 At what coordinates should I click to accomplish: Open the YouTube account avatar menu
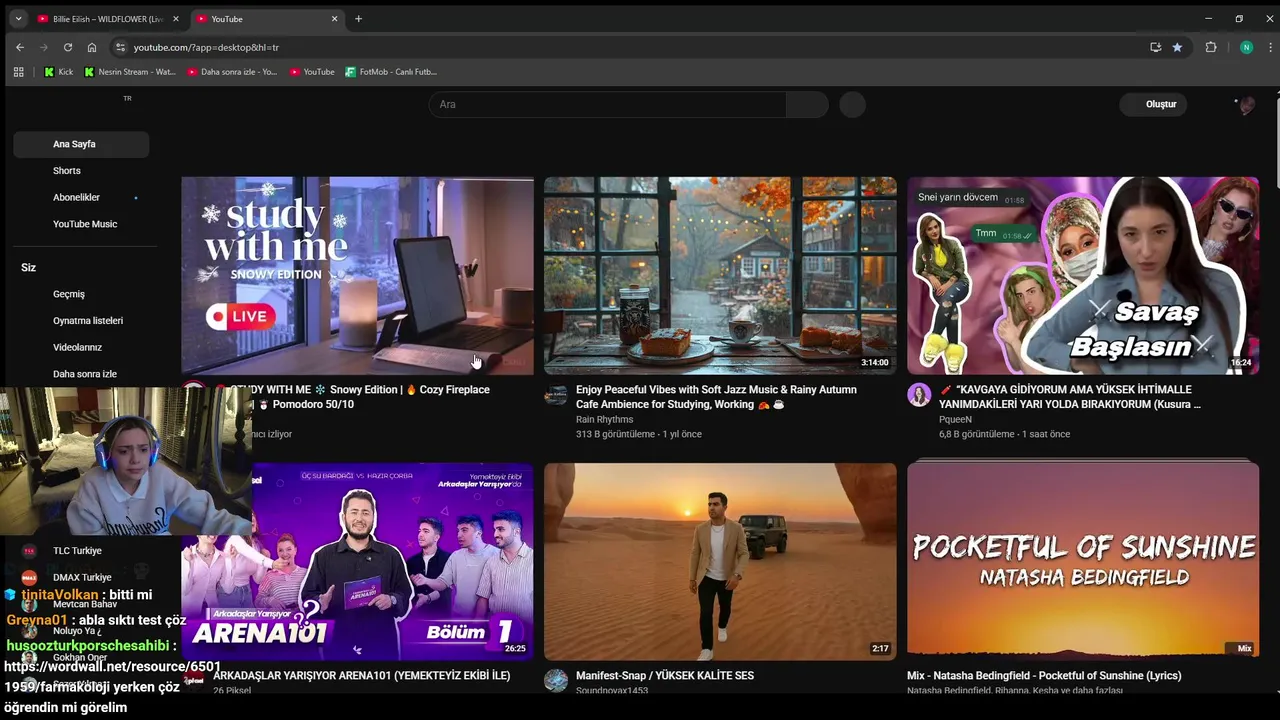pyautogui.click(x=1245, y=105)
